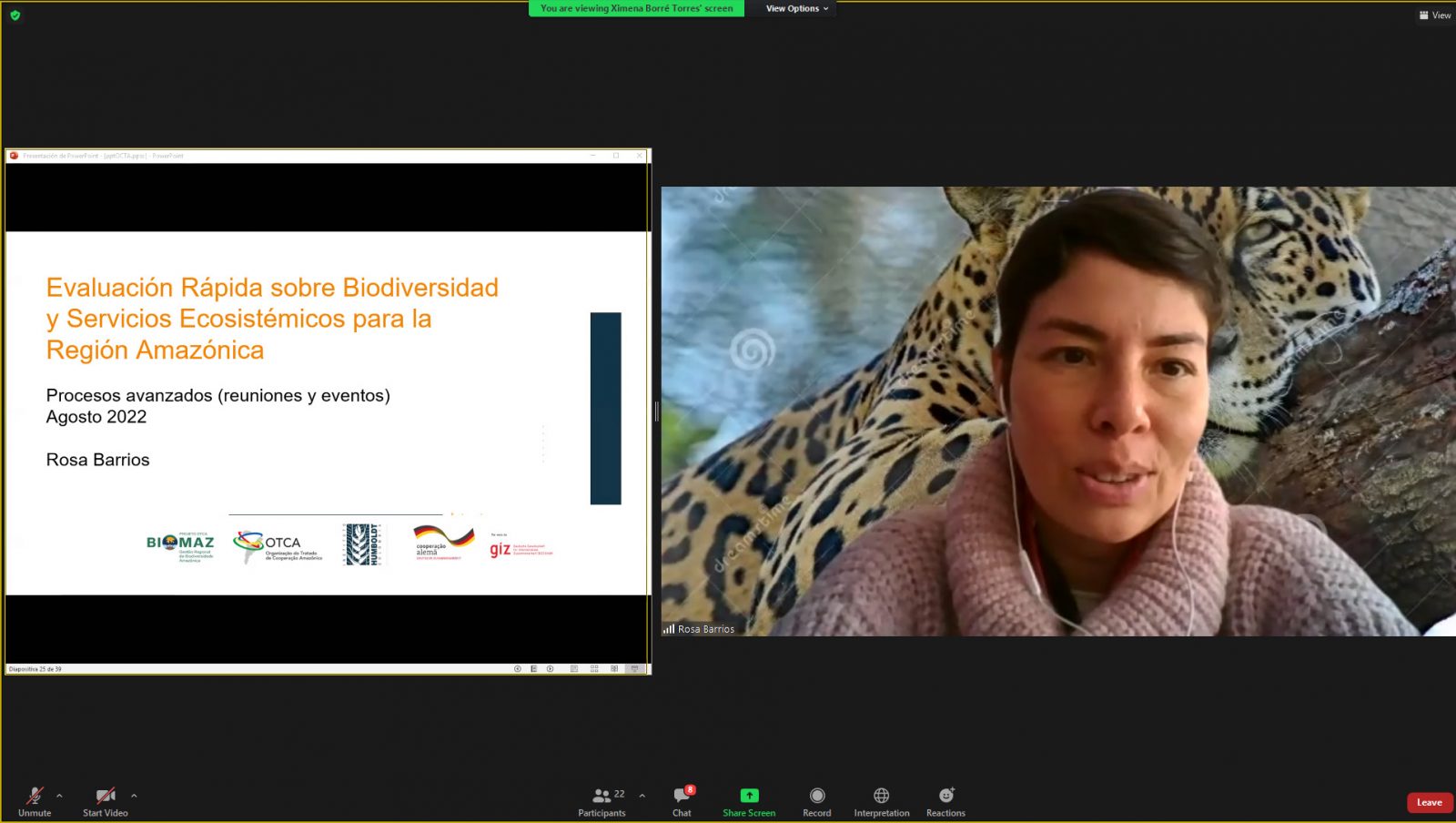Change layout using the View button
This screenshot has height=823, width=1456.
(1435, 15)
